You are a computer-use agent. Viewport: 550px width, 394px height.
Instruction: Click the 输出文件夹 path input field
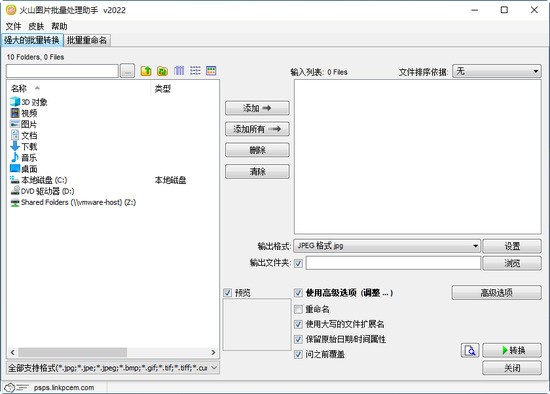pyautogui.click(x=393, y=263)
